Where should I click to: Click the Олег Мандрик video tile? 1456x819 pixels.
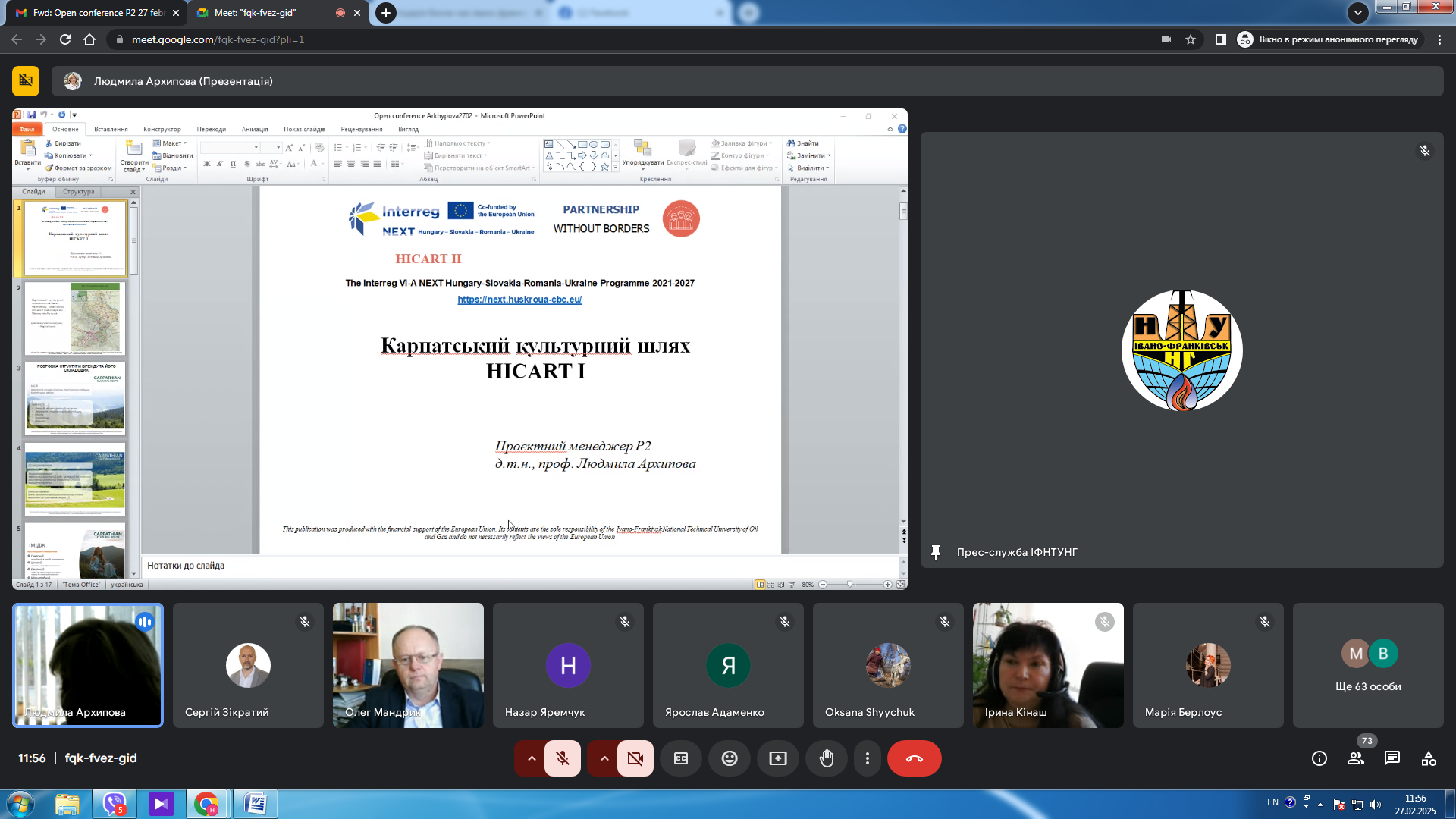tap(408, 665)
